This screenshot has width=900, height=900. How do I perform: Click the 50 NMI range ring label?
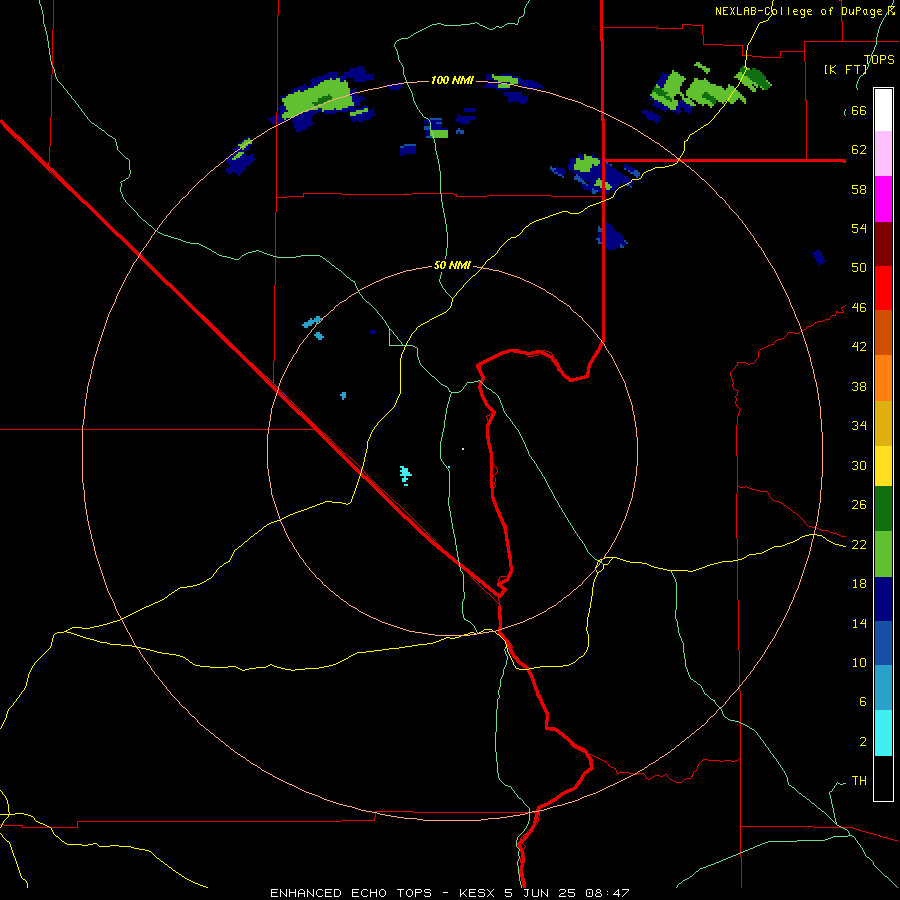pos(452,265)
